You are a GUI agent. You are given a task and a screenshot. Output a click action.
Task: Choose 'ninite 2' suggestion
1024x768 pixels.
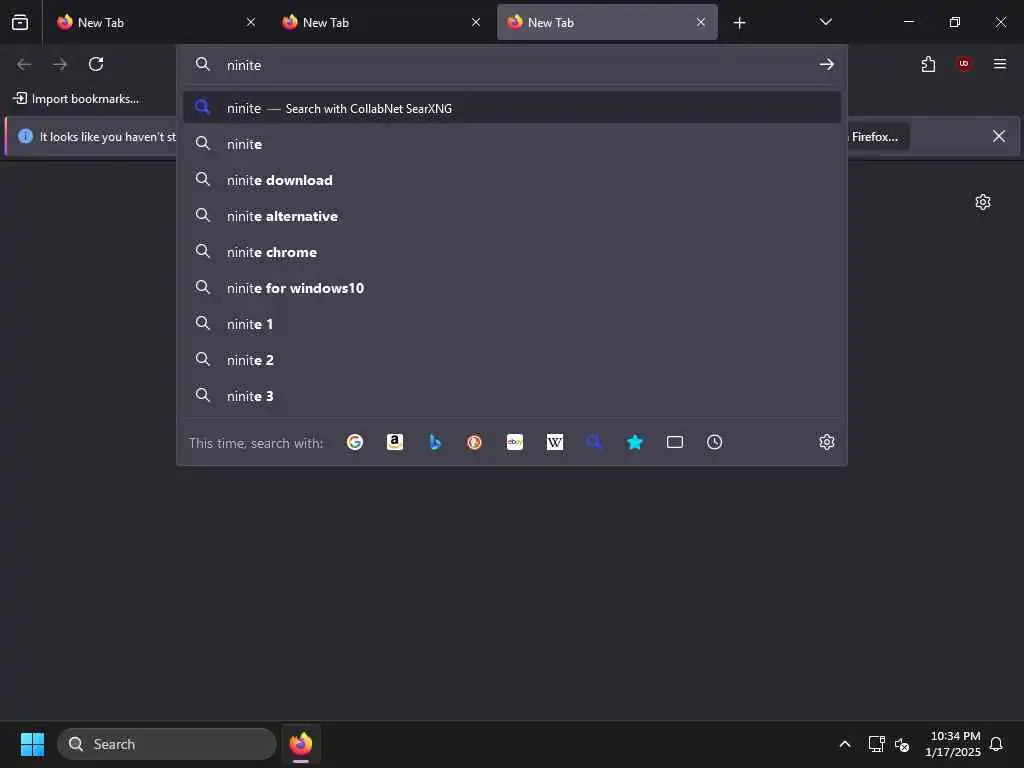coord(512,359)
